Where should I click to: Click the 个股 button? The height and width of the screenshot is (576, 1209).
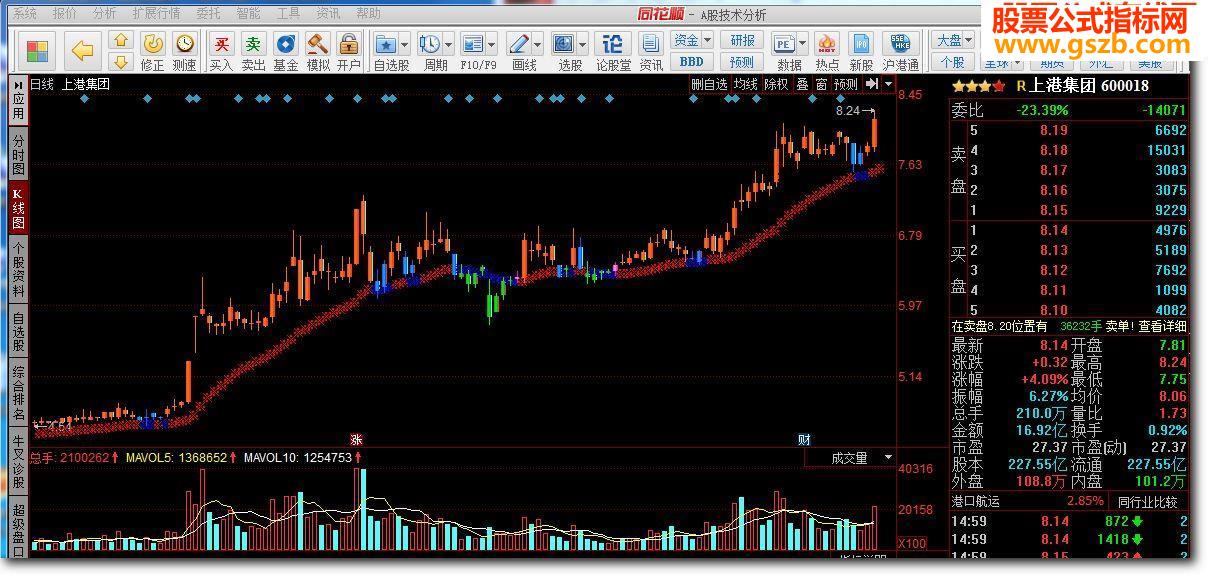pos(954,62)
